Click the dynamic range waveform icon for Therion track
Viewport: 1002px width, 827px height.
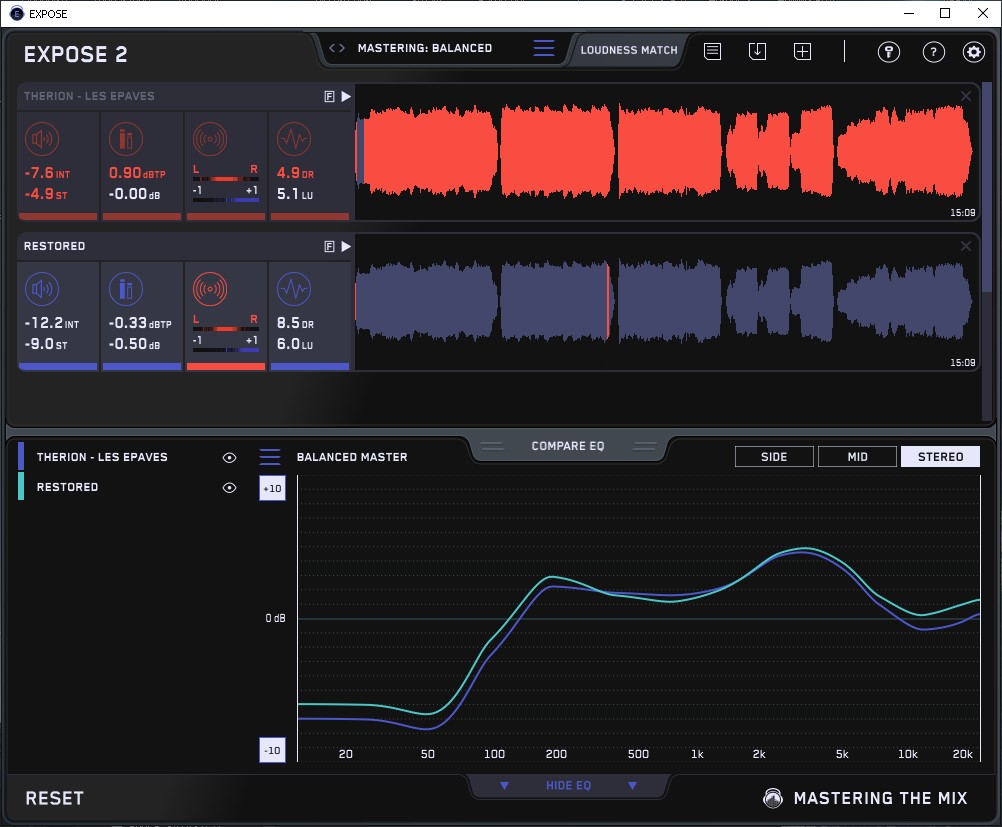pyautogui.click(x=292, y=139)
